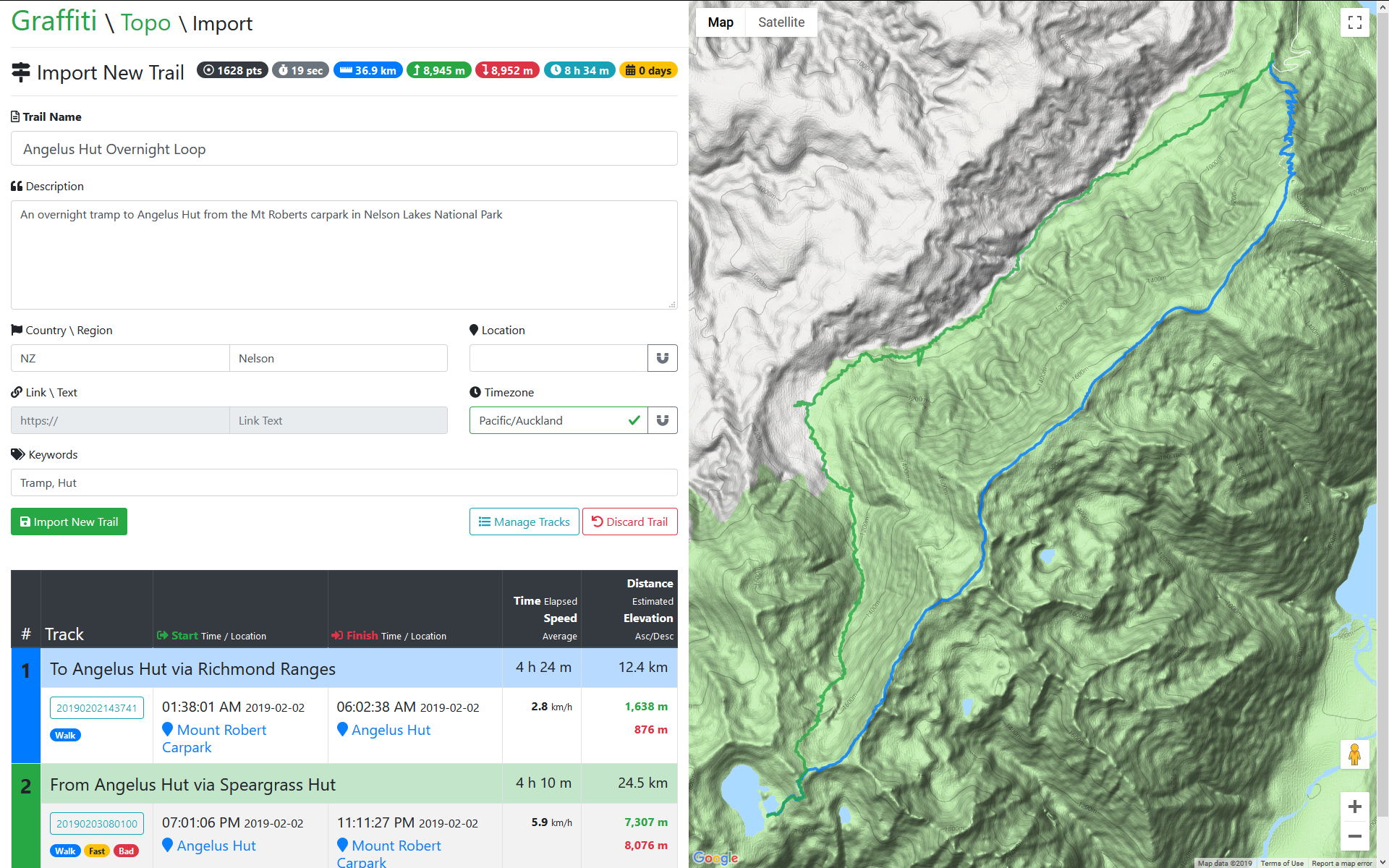Viewport: 1389px width, 868px height.
Task: Click the 36.9 km distance badge
Action: tap(368, 70)
